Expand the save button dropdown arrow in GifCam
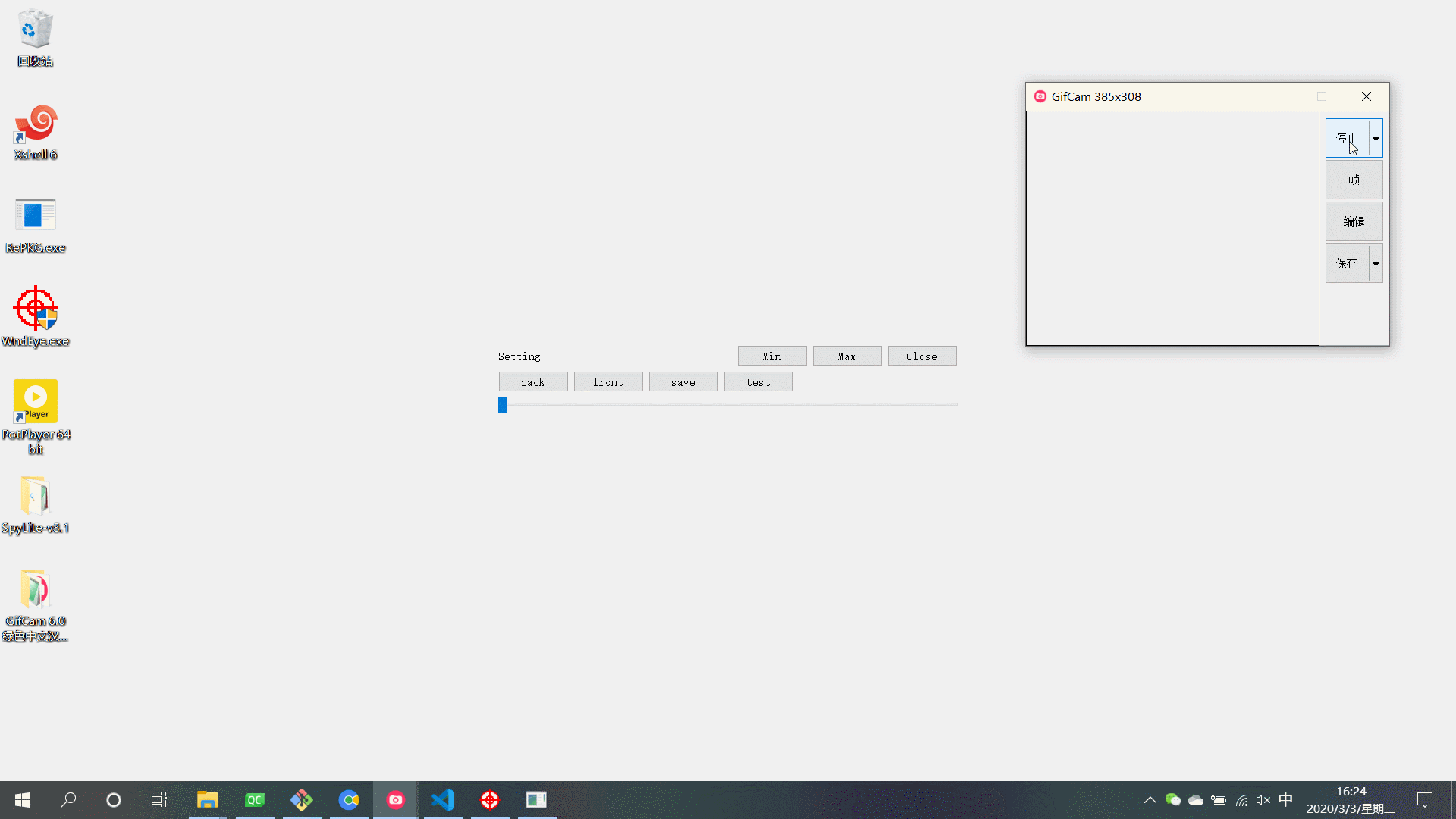 pyautogui.click(x=1376, y=263)
